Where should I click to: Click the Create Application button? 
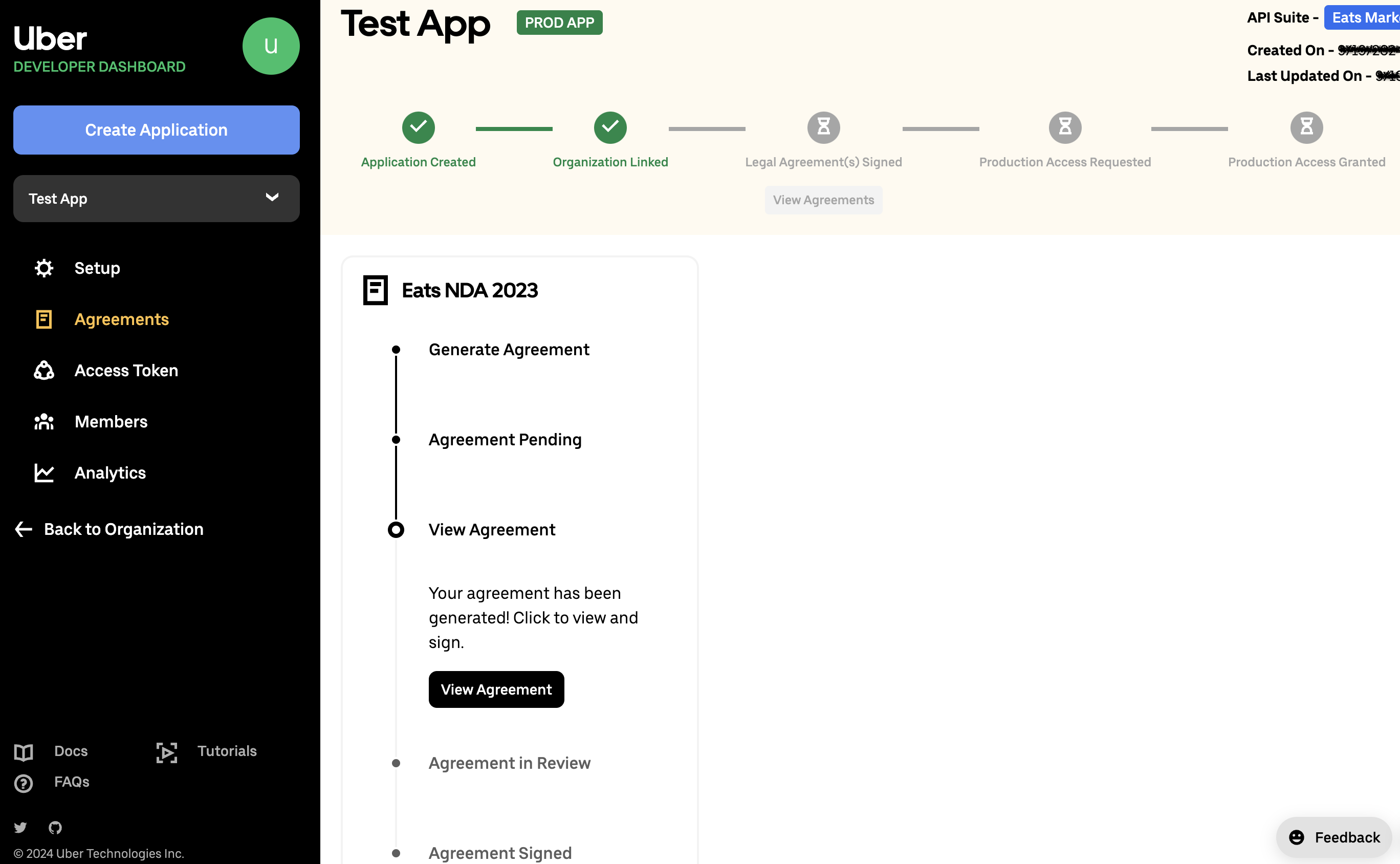point(156,130)
